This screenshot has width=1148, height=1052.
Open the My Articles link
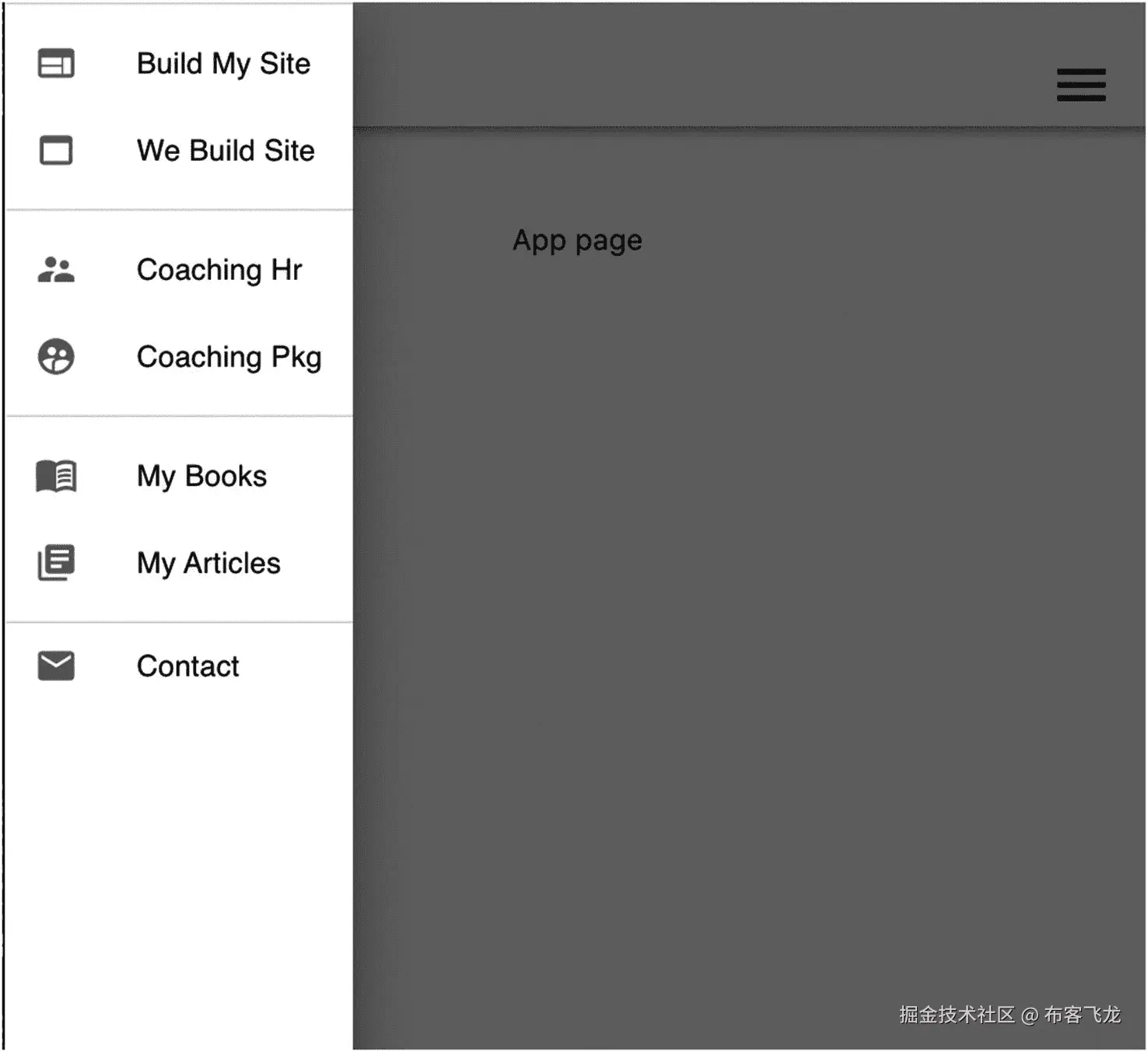pyautogui.click(x=179, y=563)
